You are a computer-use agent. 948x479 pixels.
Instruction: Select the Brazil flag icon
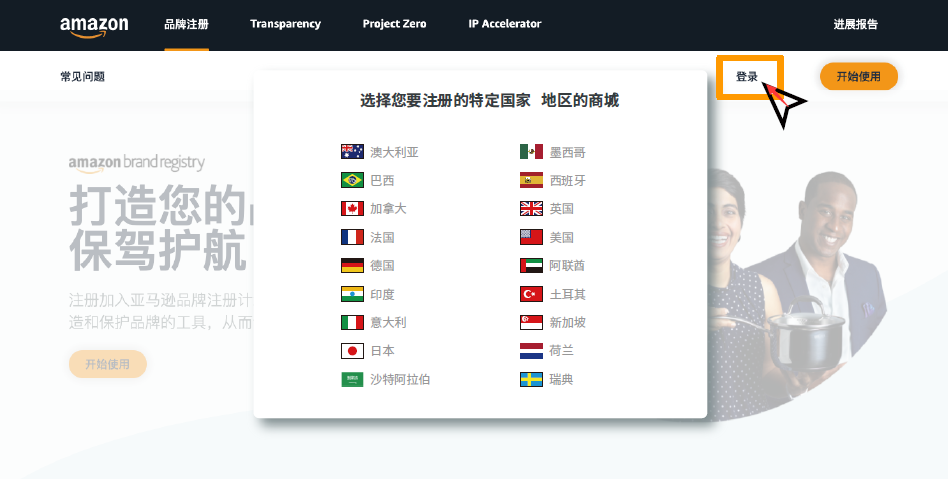tap(352, 181)
